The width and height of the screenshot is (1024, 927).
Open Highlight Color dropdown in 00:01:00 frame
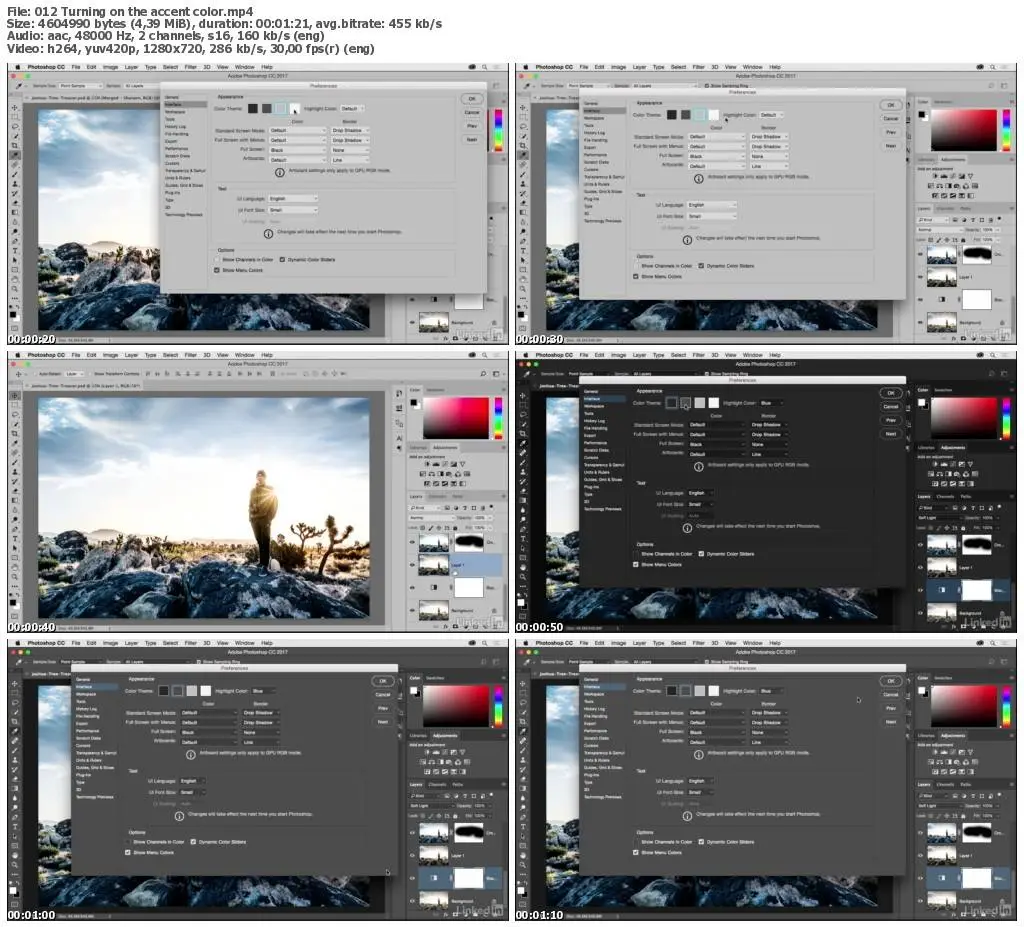[x=263, y=691]
